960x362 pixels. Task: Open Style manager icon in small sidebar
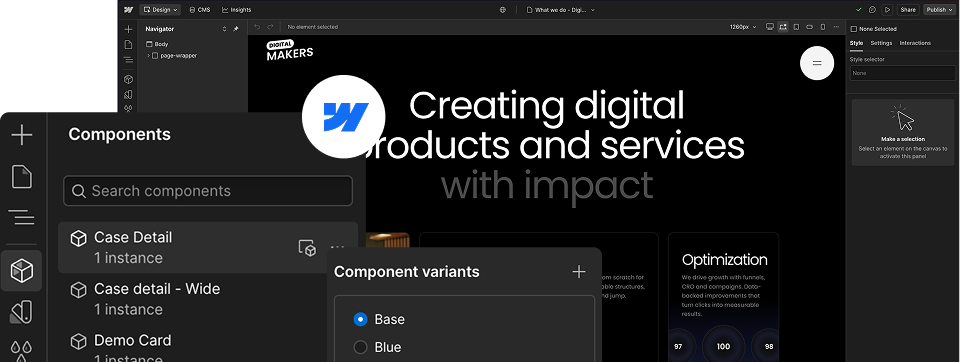click(x=128, y=95)
